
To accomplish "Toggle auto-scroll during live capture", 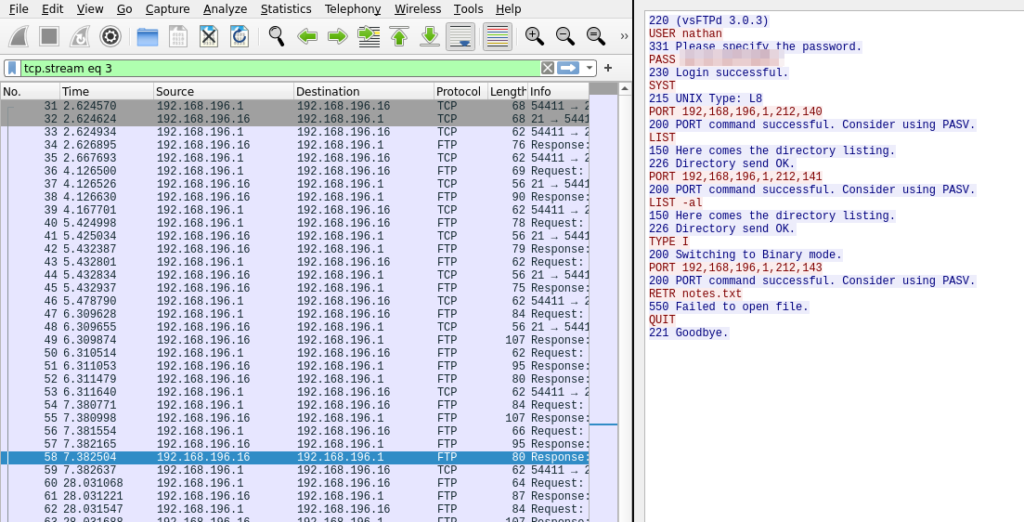I will tap(460, 37).
